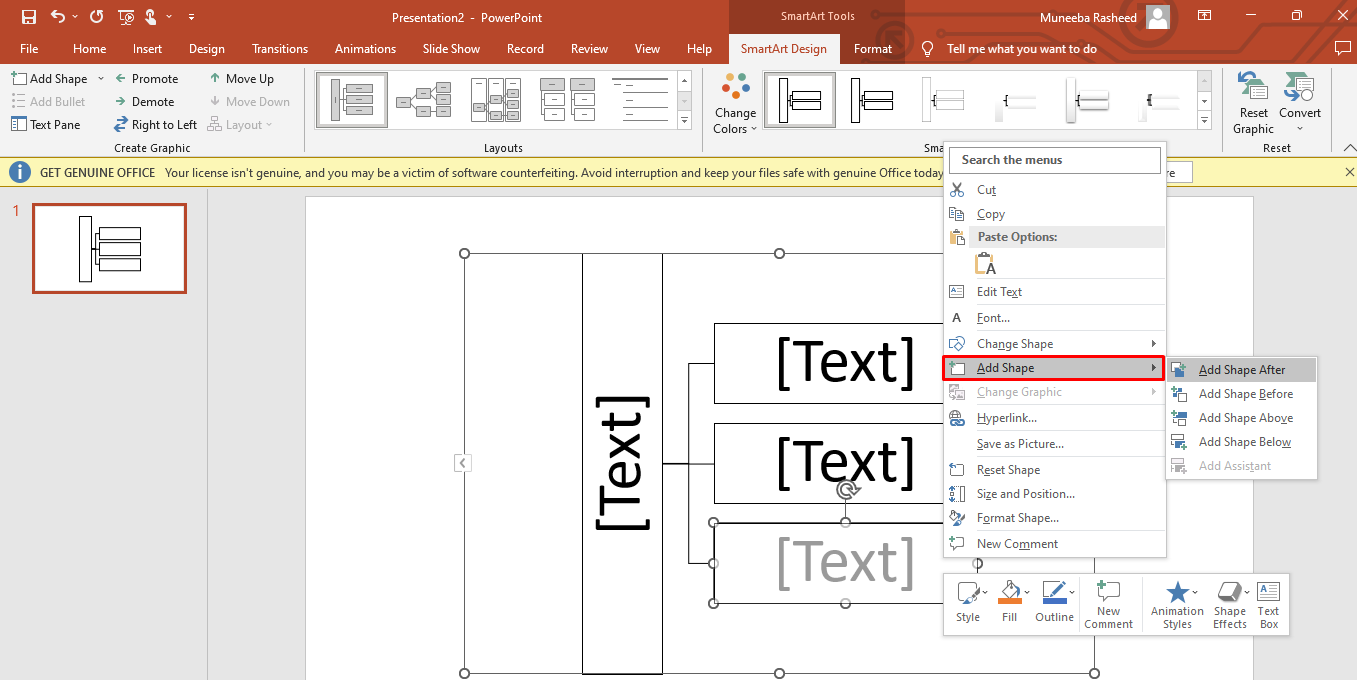Choose the first layout thumbnail in Layouts
Screen dimensions: 1357x680
click(x=351, y=100)
